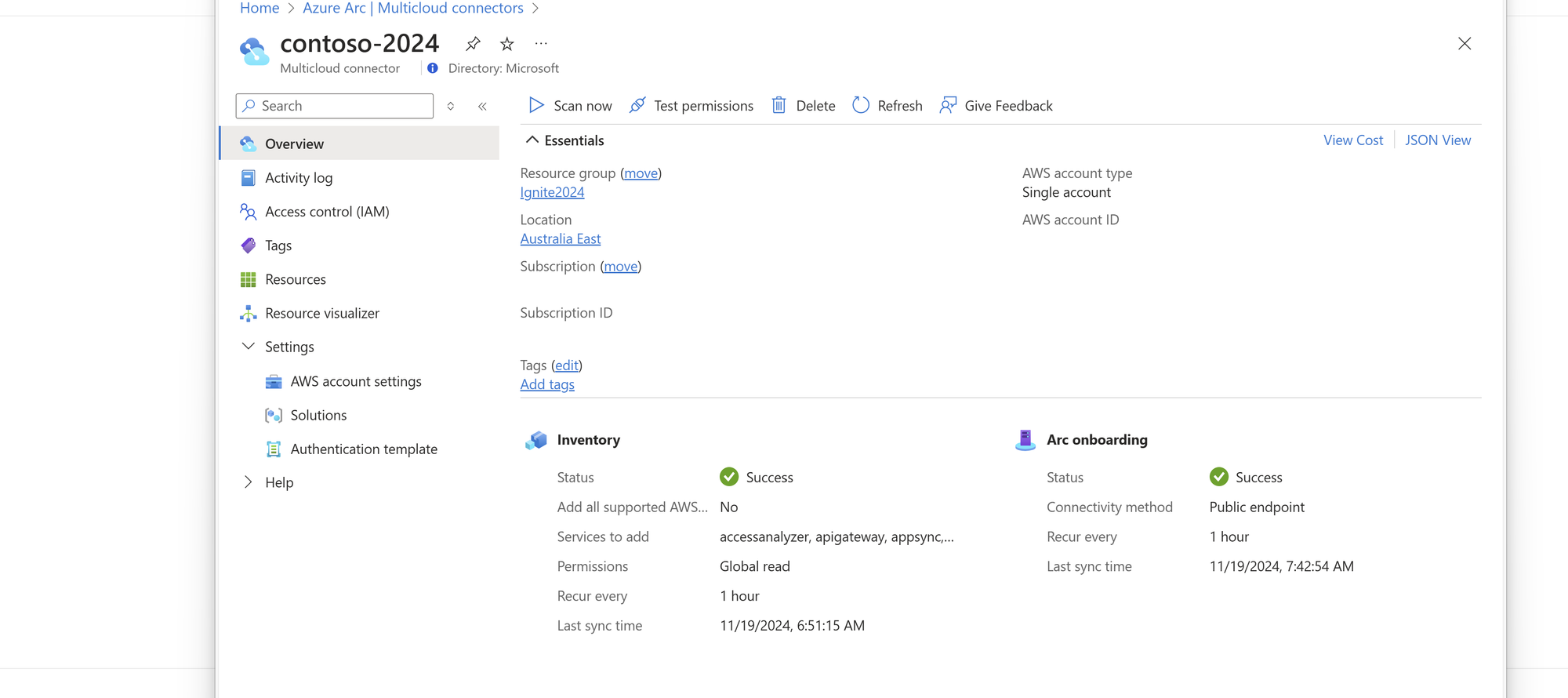This screenshot has height=698, width=1568.
Task: Open the more options ellipsis menu
Action: pos(541,44)
